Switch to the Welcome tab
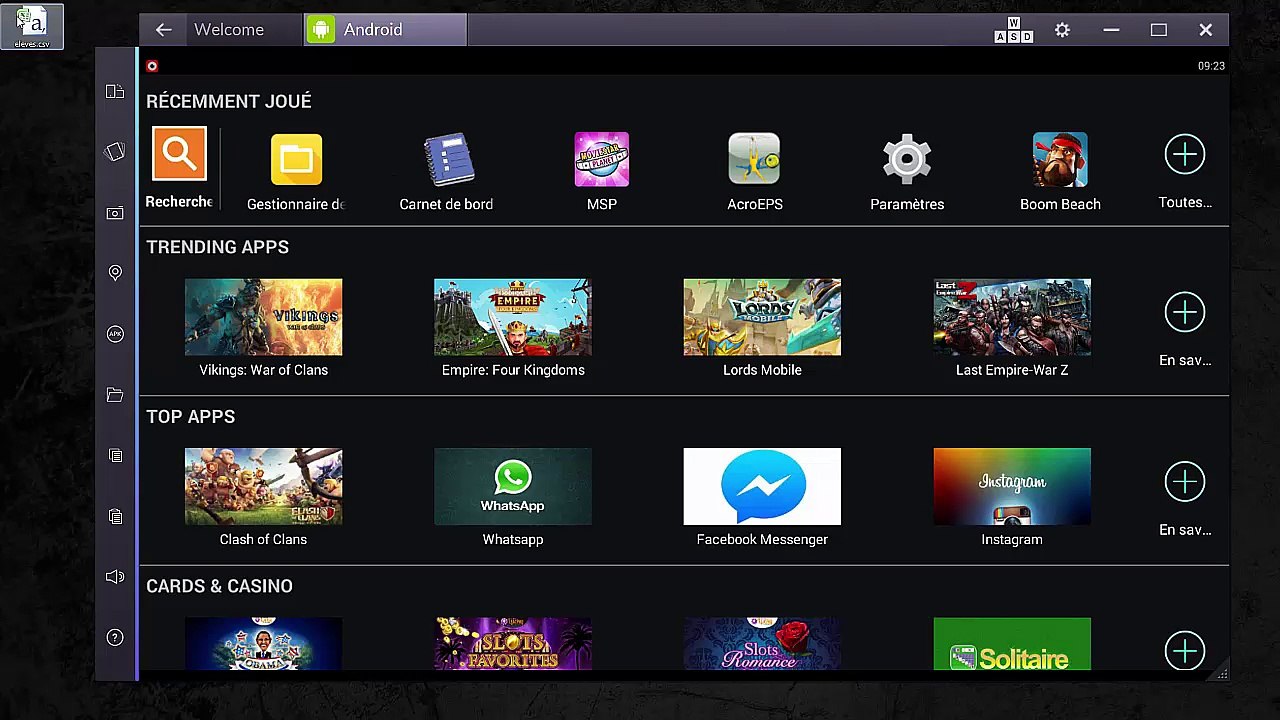 click(x=229, y=30)
